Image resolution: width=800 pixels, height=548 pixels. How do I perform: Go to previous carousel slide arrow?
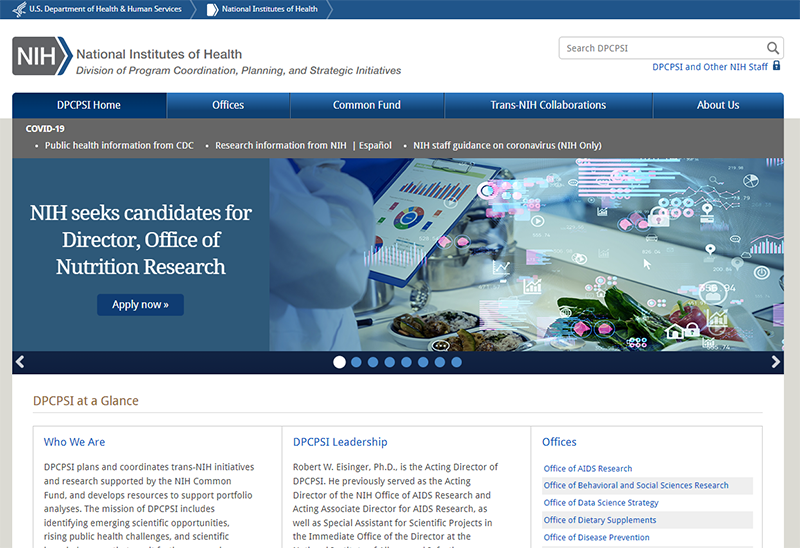coord(20,362)
